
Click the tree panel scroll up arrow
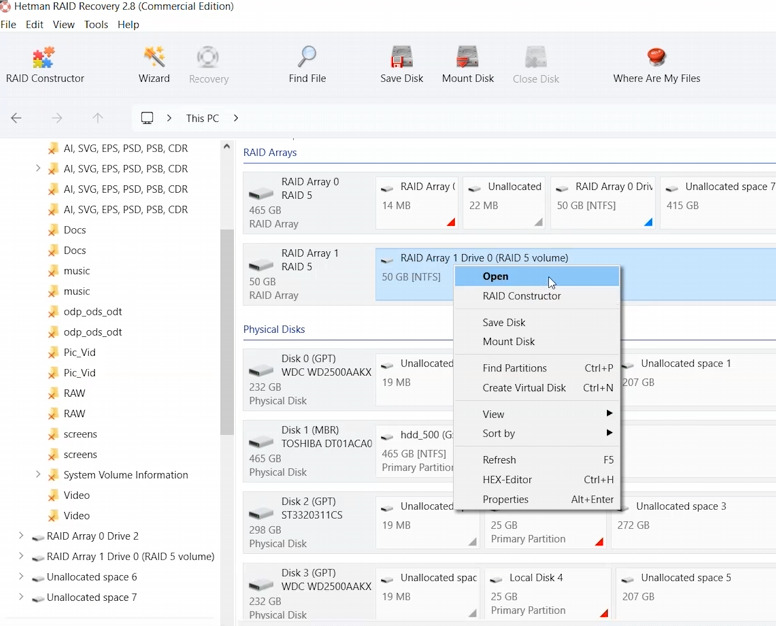pyautogui.click(x=227, y=146)
